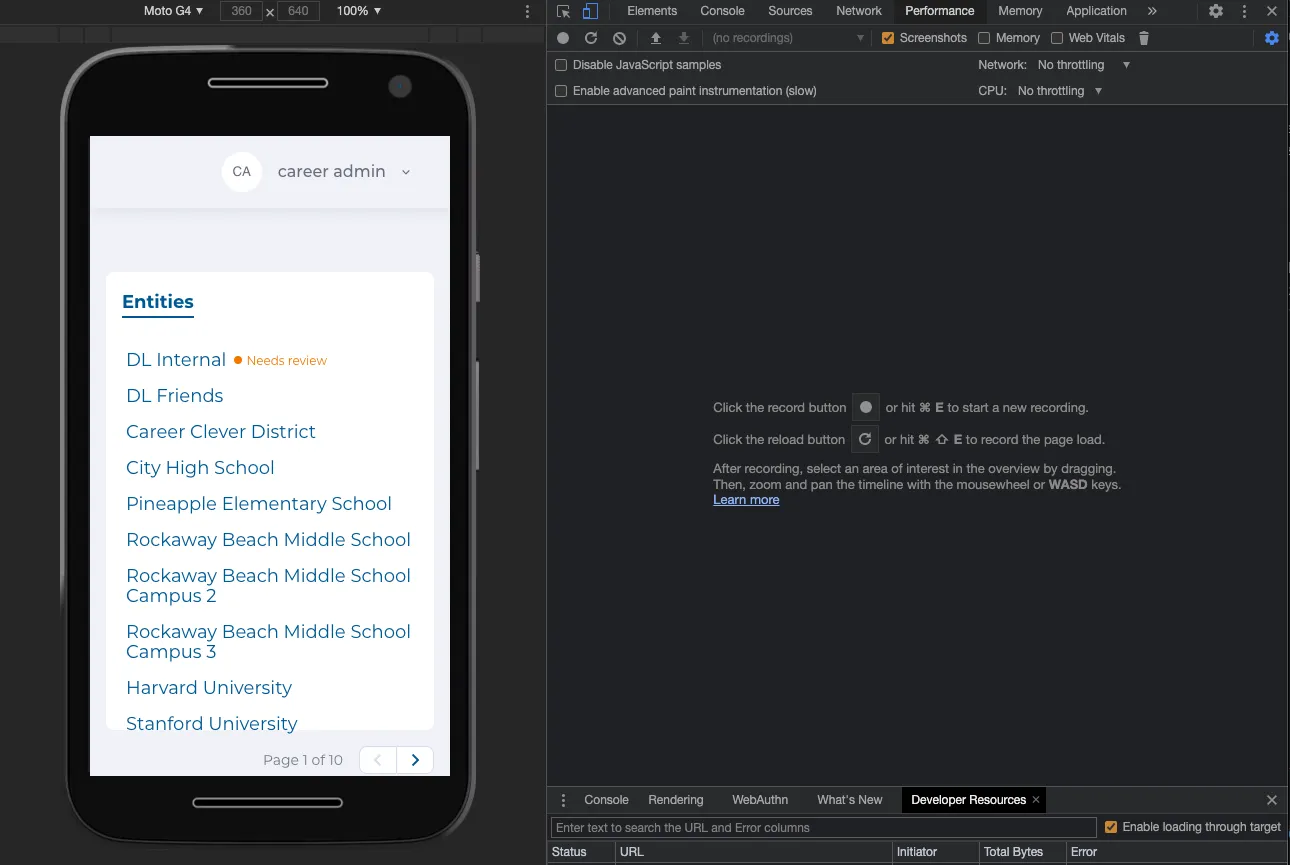Click the reload and record page icon
1290x865 pixels.
tap(591, 38)
